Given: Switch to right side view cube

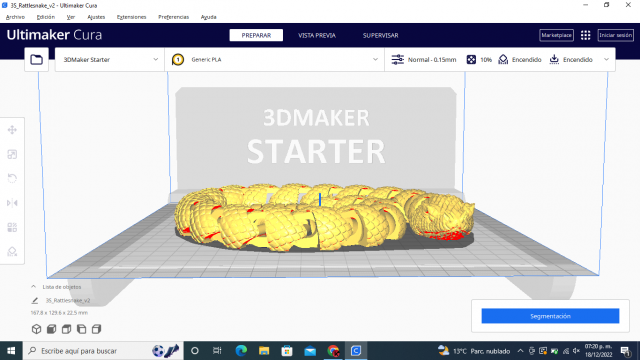Looking at the screenshot, I should point(96,329).
